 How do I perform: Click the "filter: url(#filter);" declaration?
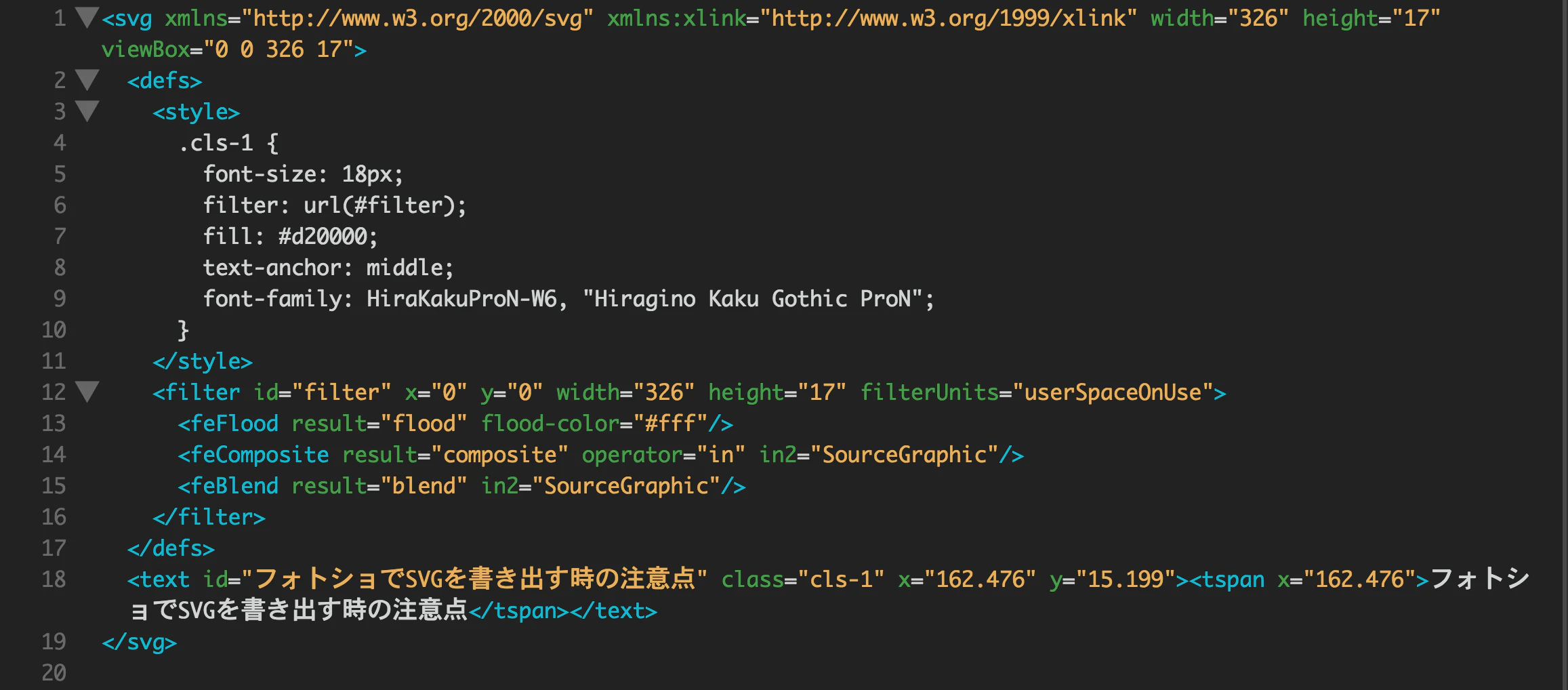point(335,205)
